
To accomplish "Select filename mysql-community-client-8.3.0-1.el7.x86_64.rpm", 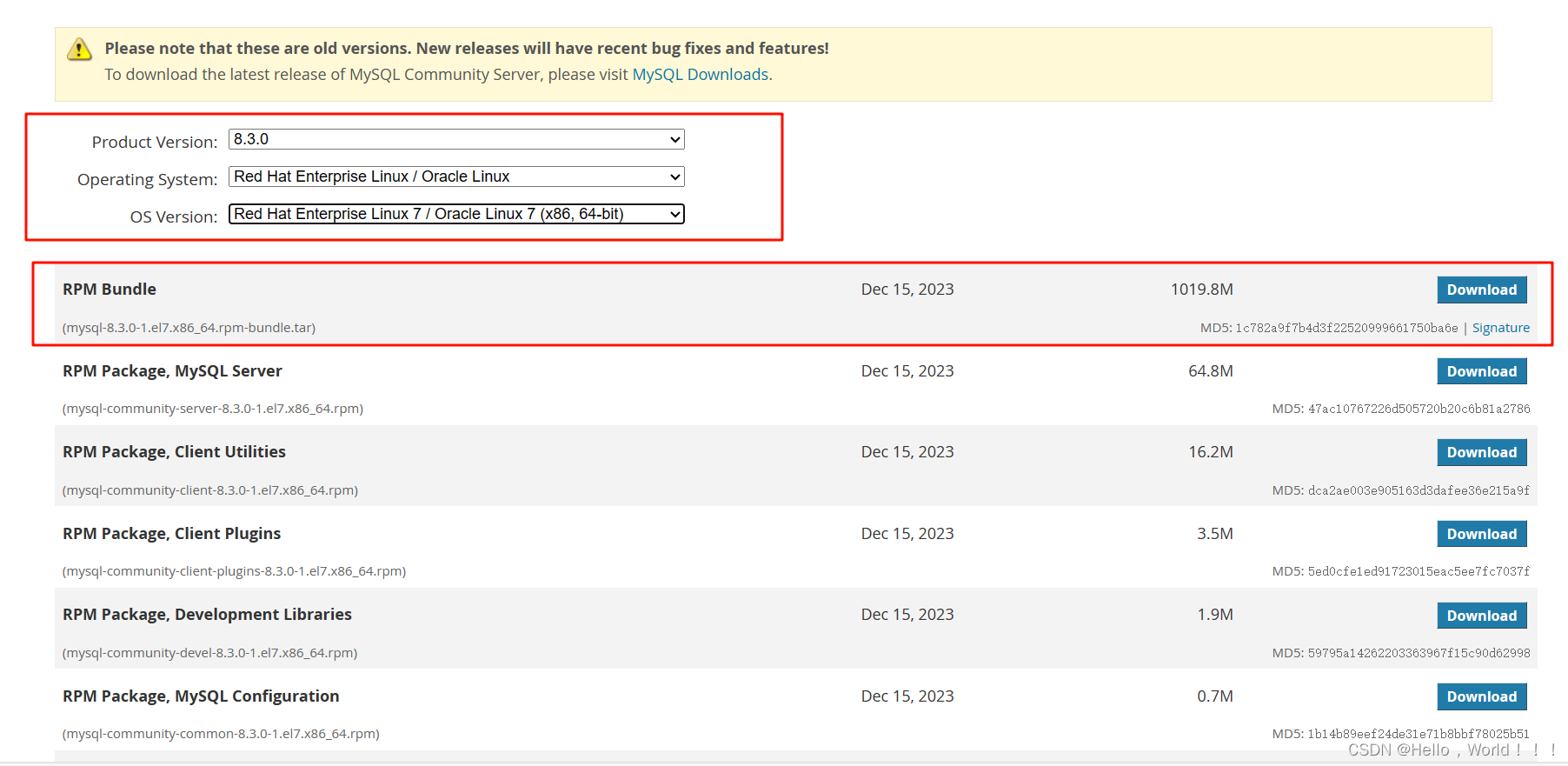I will (x=210, y=490).
